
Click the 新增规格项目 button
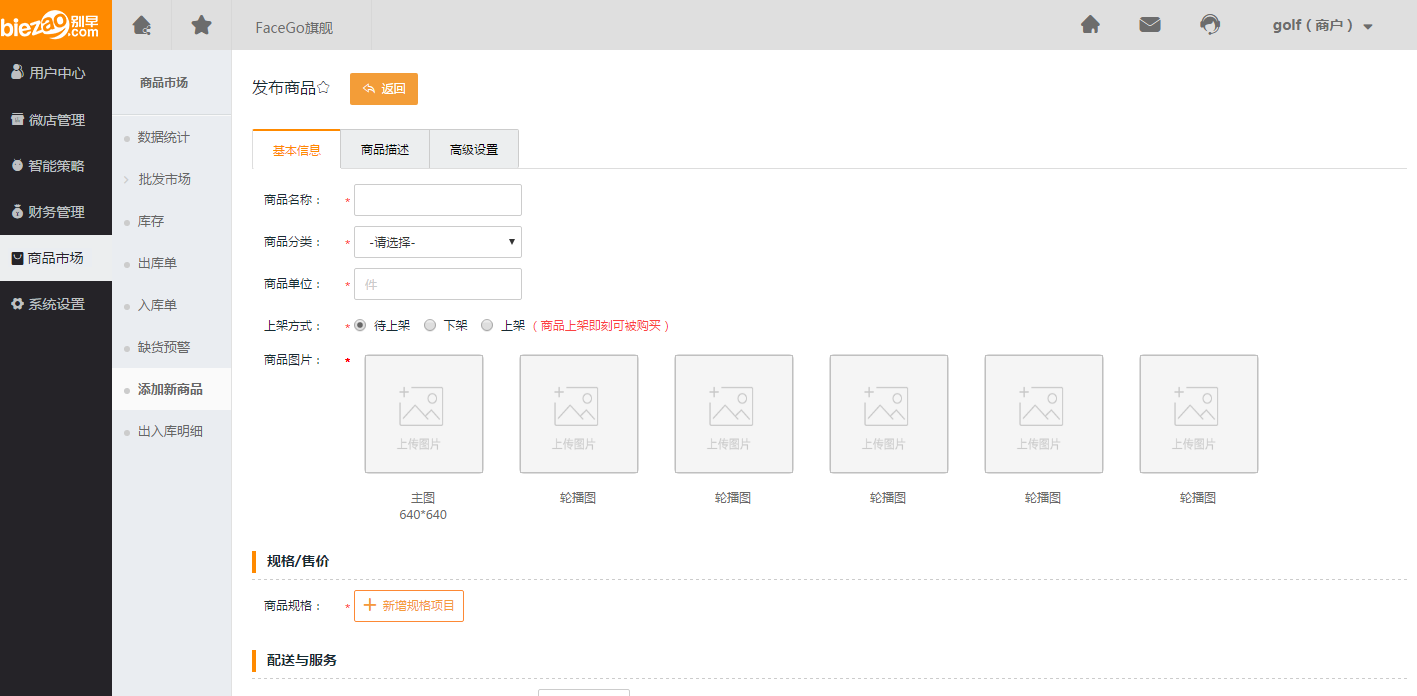(409, 606)
